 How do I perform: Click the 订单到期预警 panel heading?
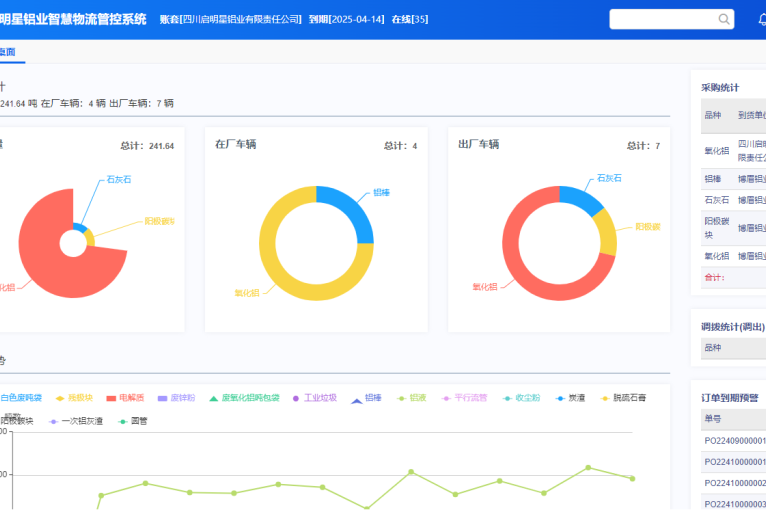click(x=730, y=398)
